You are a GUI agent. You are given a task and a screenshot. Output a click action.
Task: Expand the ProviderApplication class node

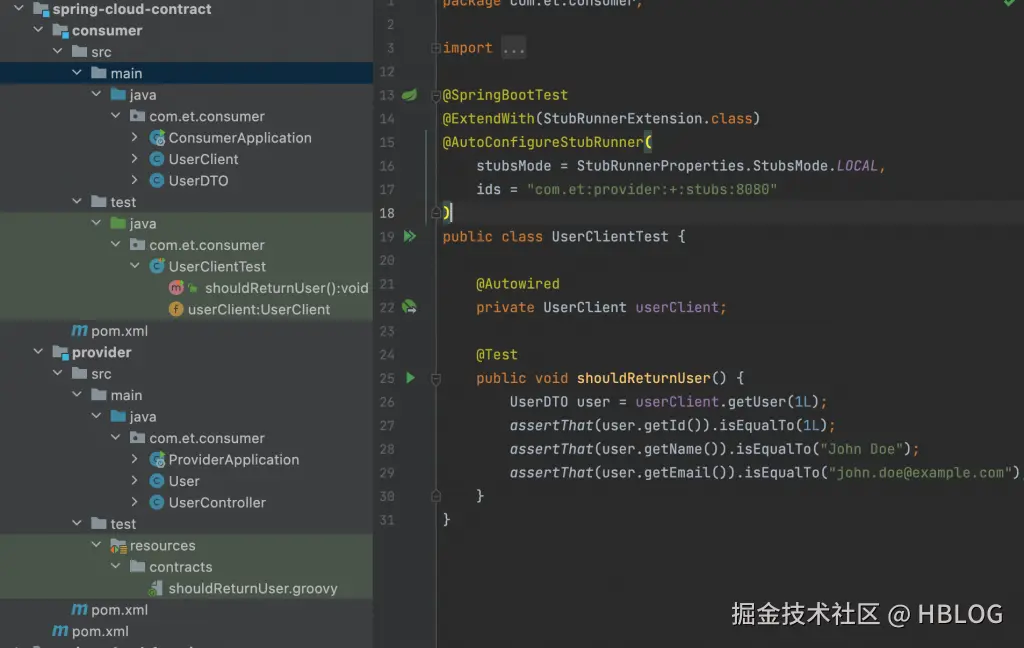tap(135, 459)
